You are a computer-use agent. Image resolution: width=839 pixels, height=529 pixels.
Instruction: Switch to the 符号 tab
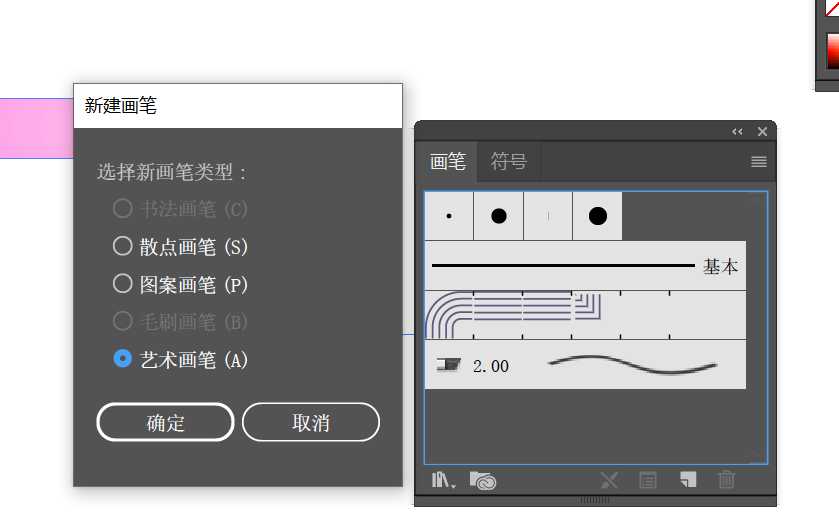click(x=509, y=161)
